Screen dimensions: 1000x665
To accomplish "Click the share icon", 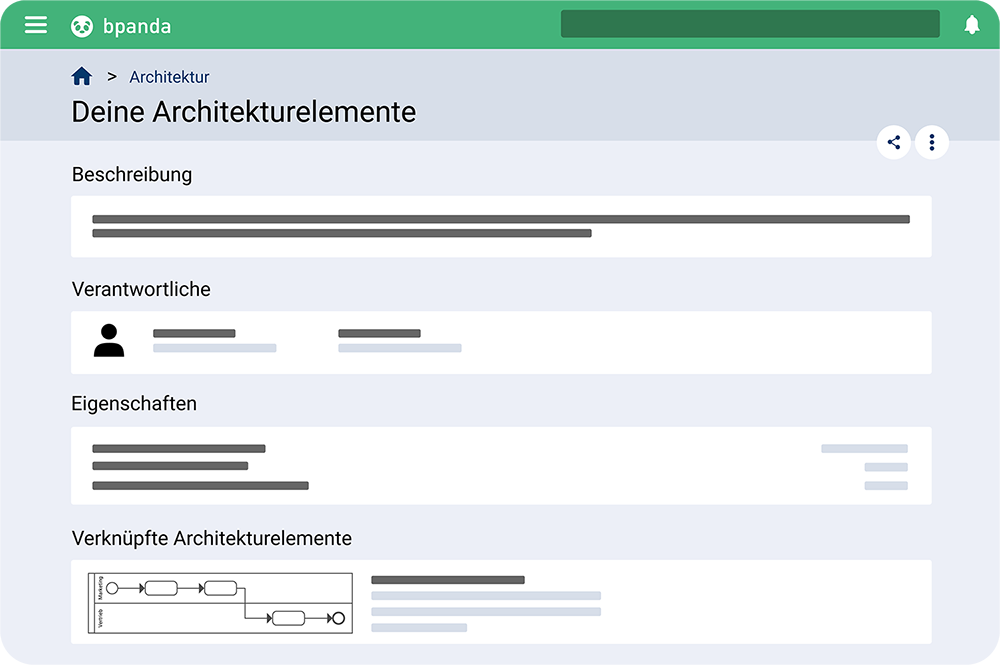I will click(893, 142).
